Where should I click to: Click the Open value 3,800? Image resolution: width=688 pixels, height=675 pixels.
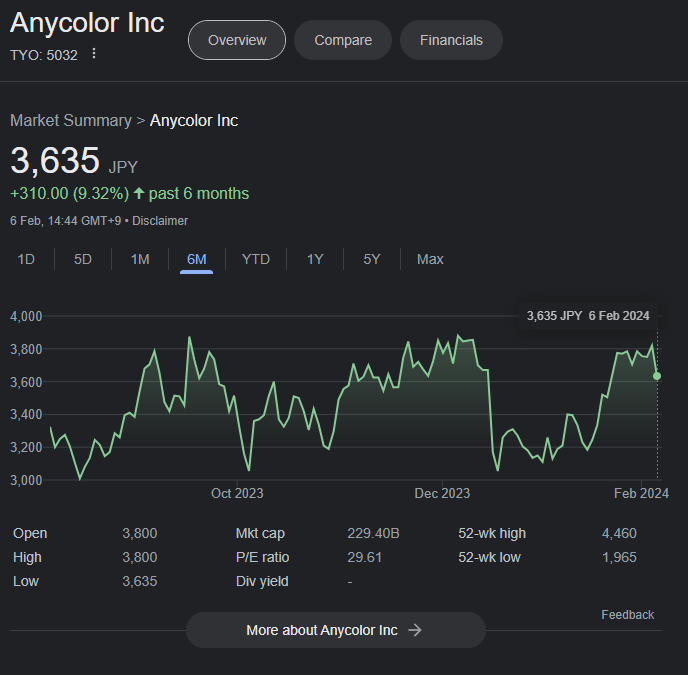pos(140,533)
